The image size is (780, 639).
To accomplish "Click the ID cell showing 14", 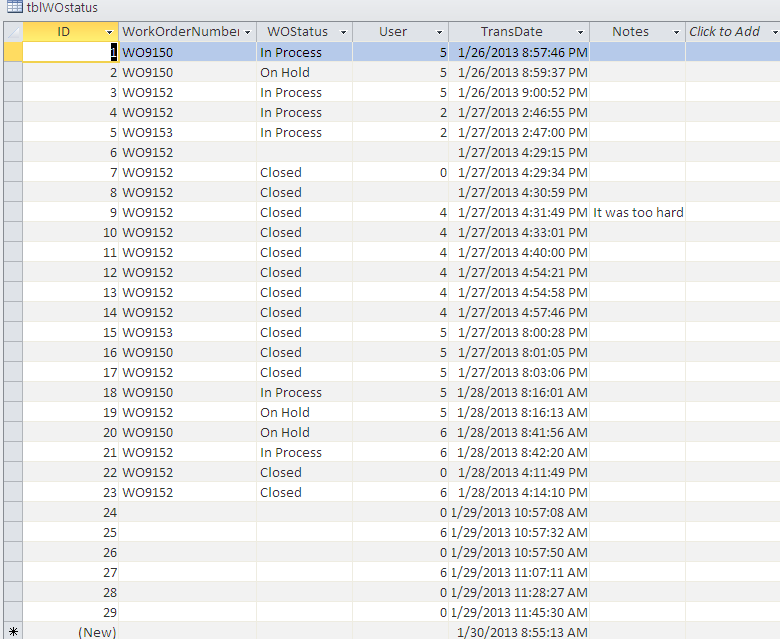I will point(71,312).
